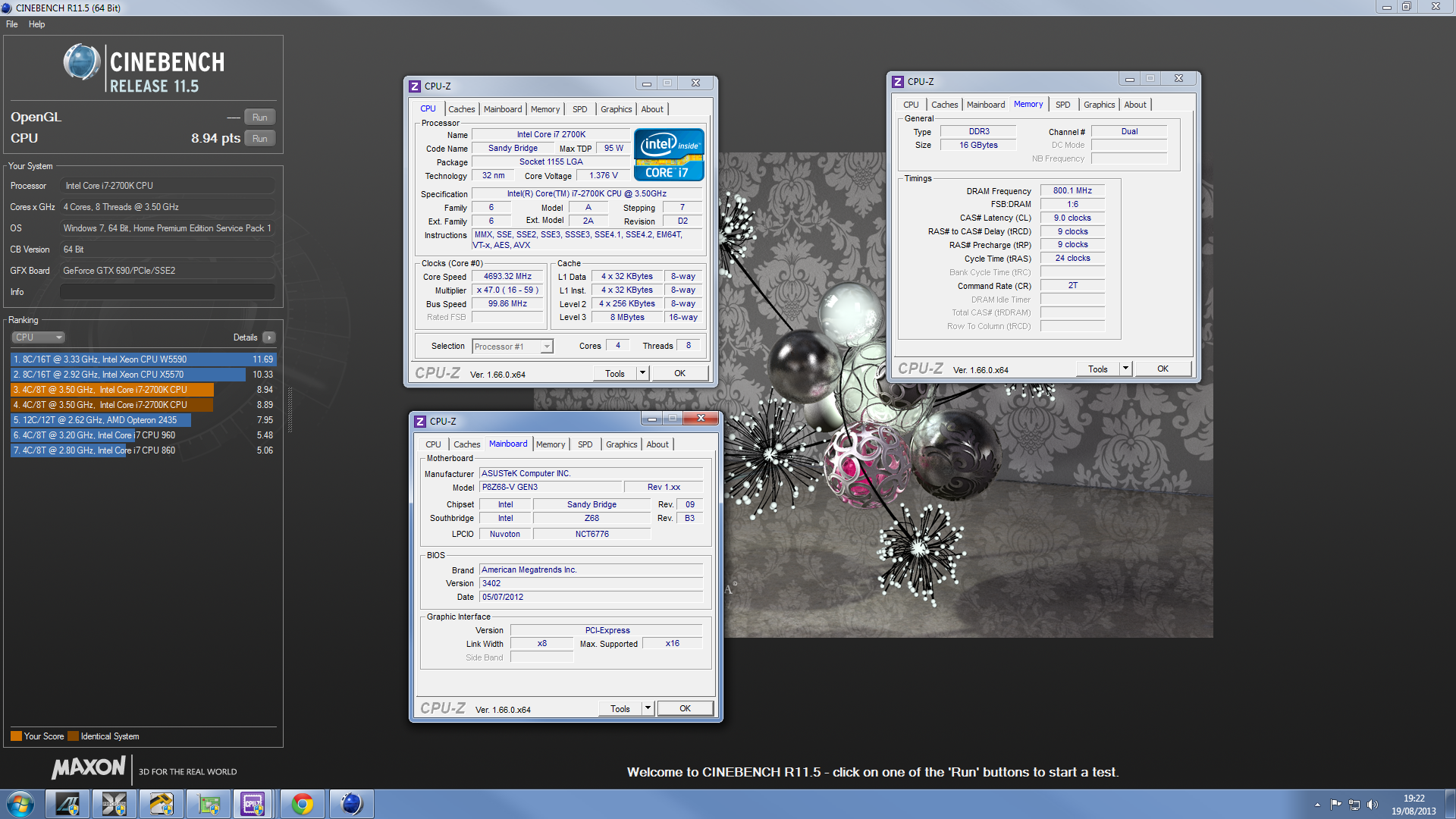Open SPD tab in CPU-Z motherboard window

pos(585,444)
